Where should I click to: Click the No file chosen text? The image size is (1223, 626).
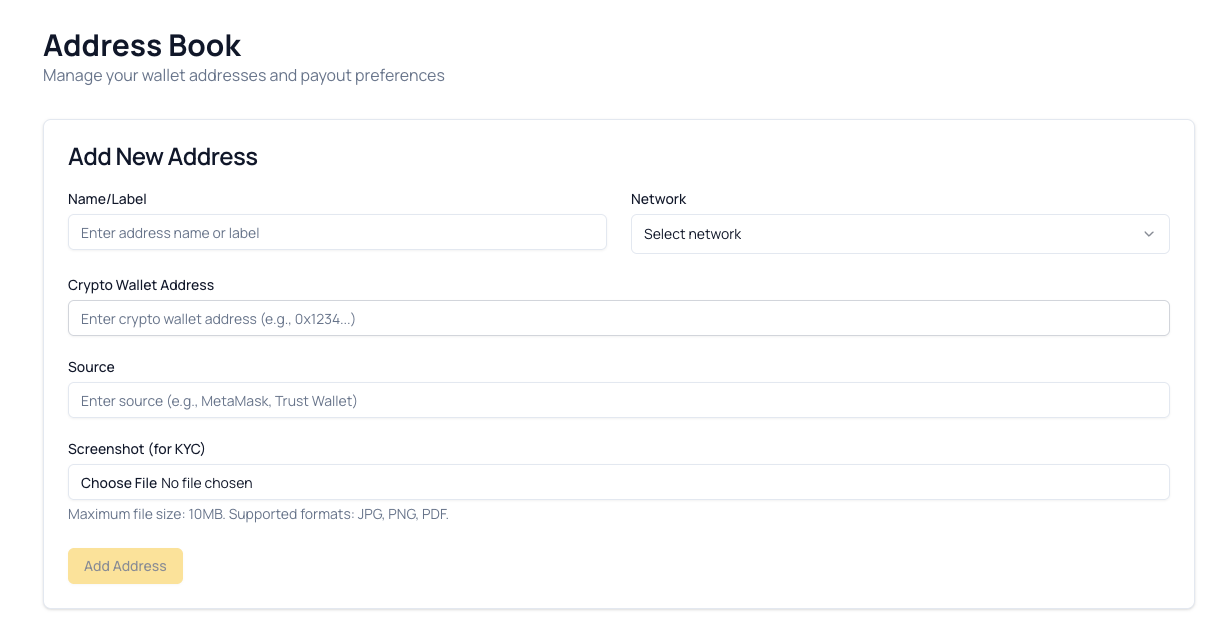coord(207,483)
